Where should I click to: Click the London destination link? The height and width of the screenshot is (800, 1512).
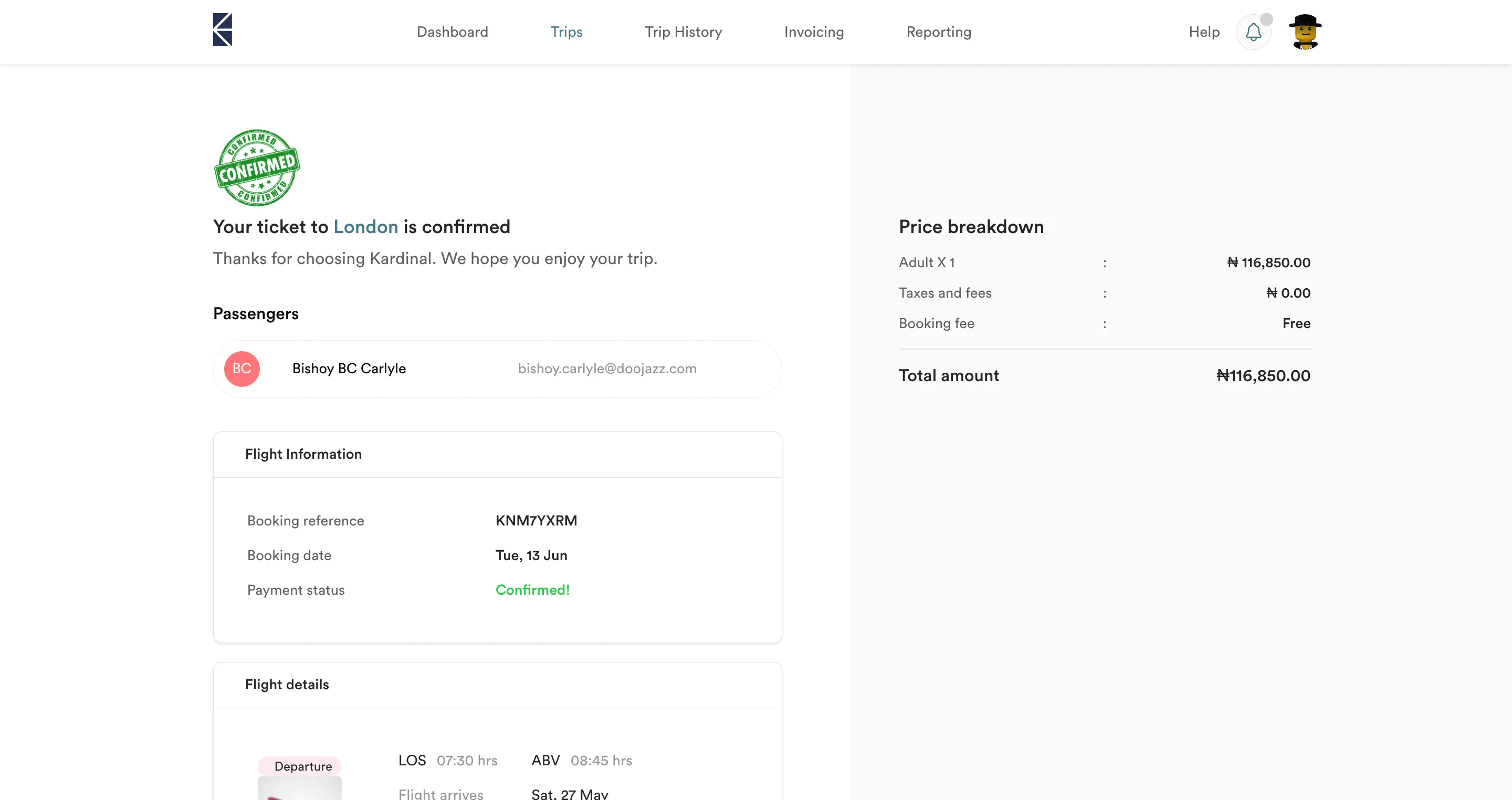click(366, 227)
